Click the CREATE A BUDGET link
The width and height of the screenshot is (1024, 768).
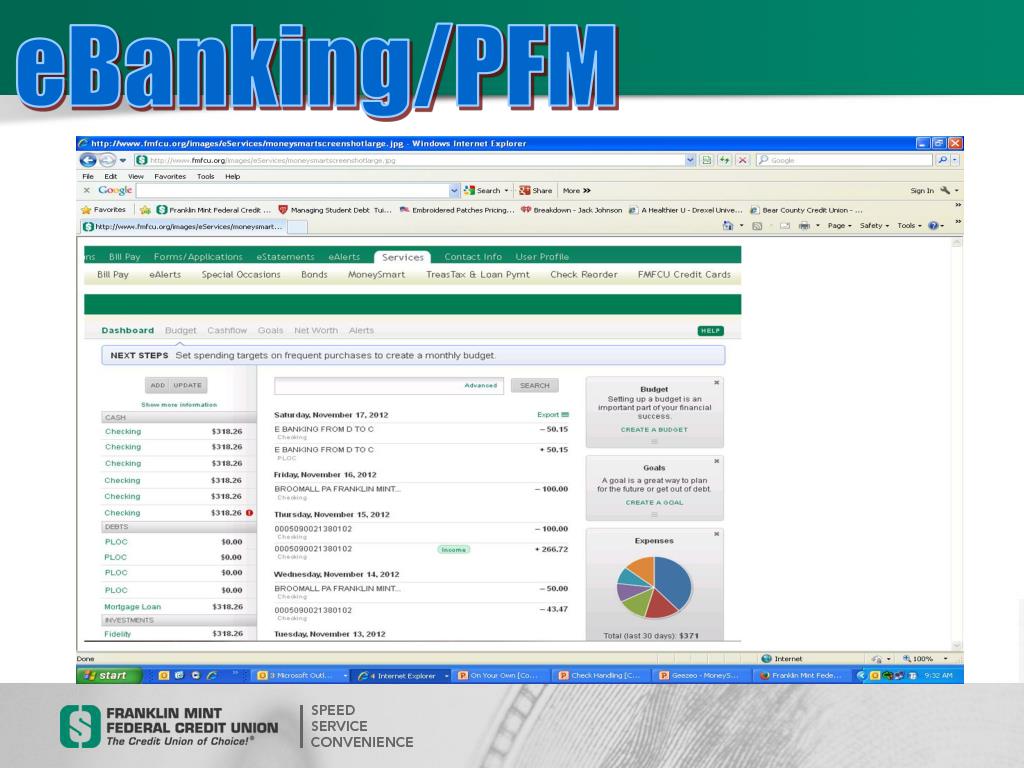(x=654, y=430)
